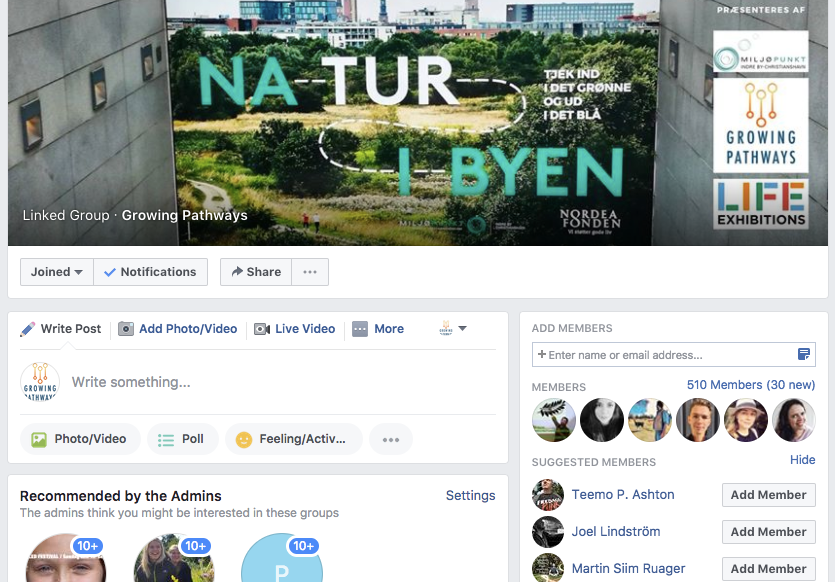Viewport: 835px width, 582px height.
Task: Select the Write Post tab
Action: (x=71, y=329)
